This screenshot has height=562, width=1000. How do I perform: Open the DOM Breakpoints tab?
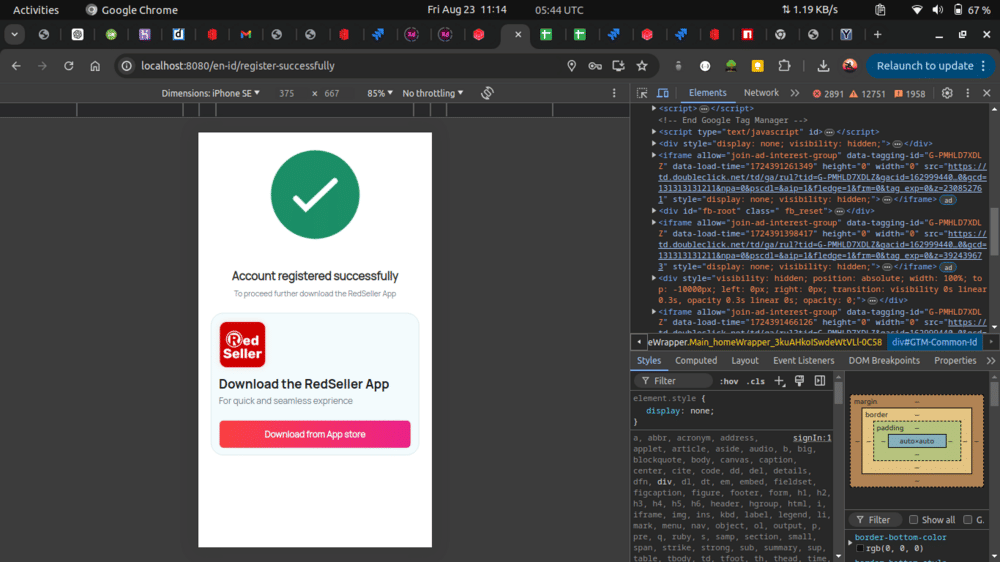coord(884,360)
